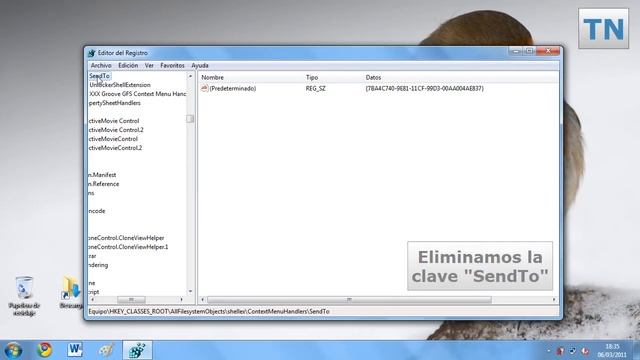Select the pertySheetHandlers key
Screen dimensions: 640x360
115,103
